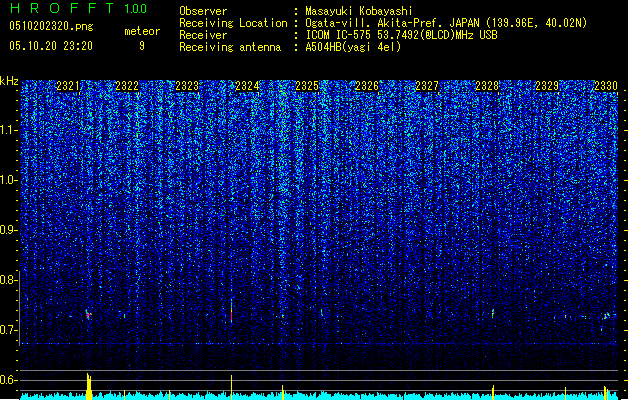The height and width of the screenshot is (400, 629).
Task: Click the Ogata-vill. Akita-Pref. JAPAN location text
Action: (446, 23)
